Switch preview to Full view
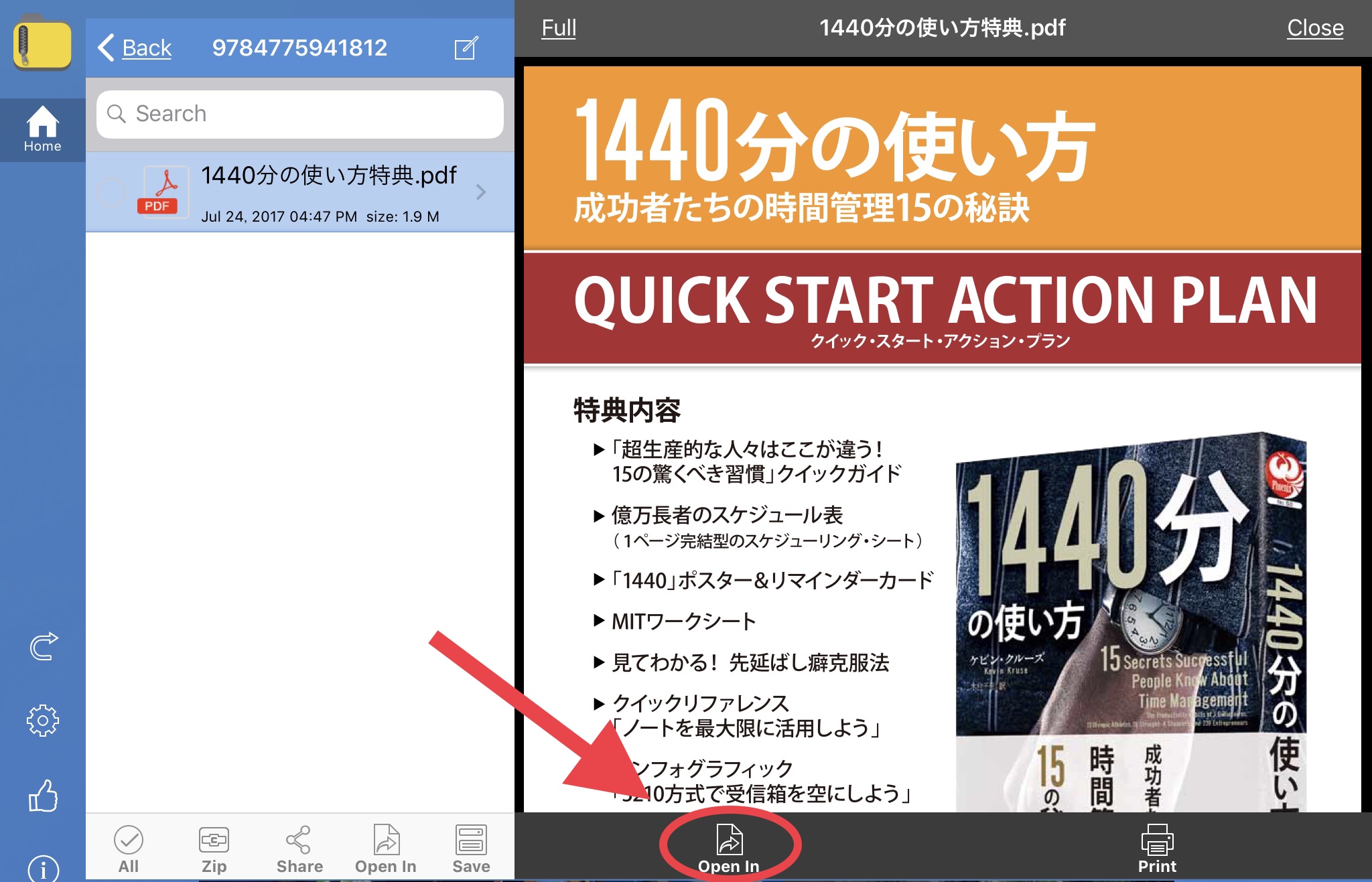The image size is (1372, 882). (559, 28)
